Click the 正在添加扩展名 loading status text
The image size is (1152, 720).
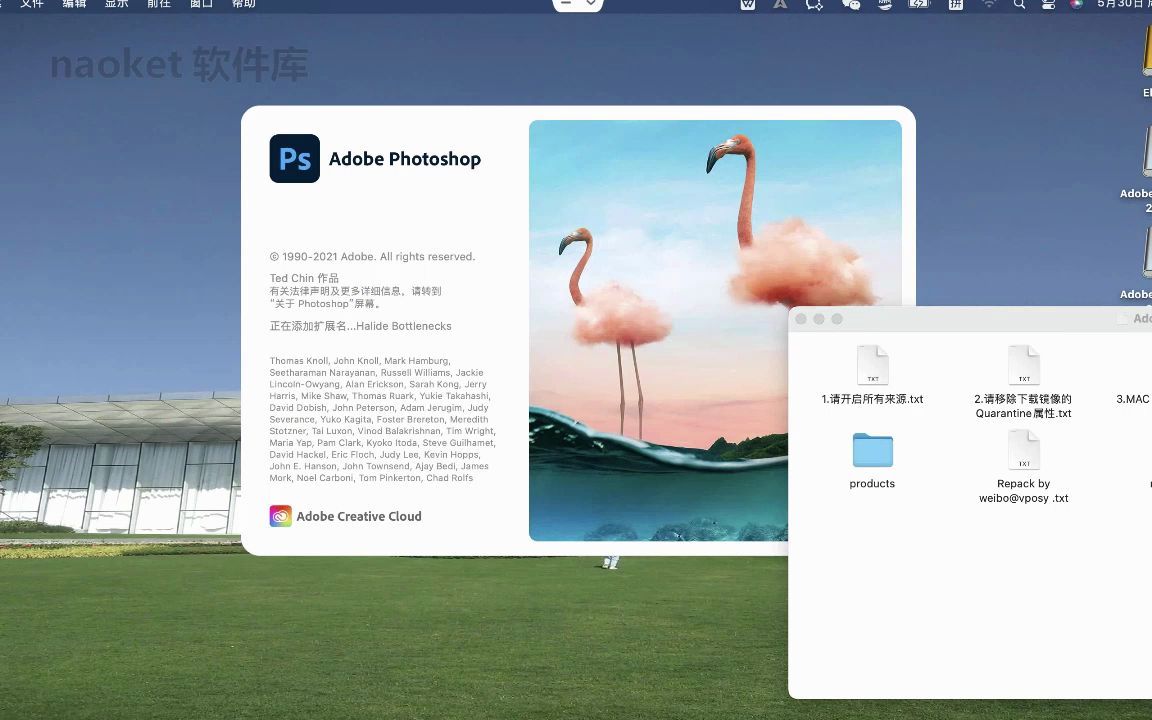click(x=361, y=326)
